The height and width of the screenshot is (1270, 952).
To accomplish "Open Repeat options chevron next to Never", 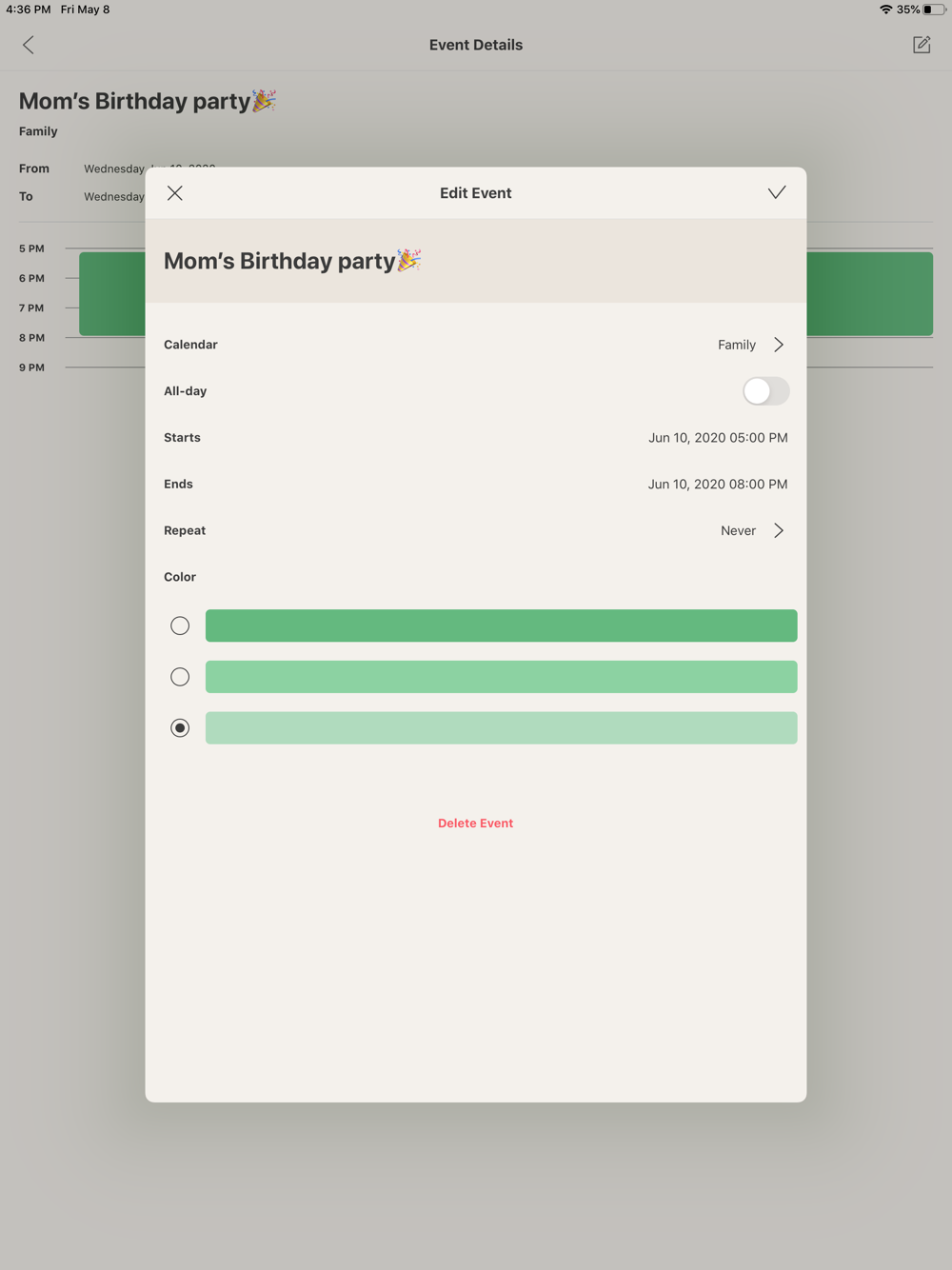I will (x=779, y=530).
